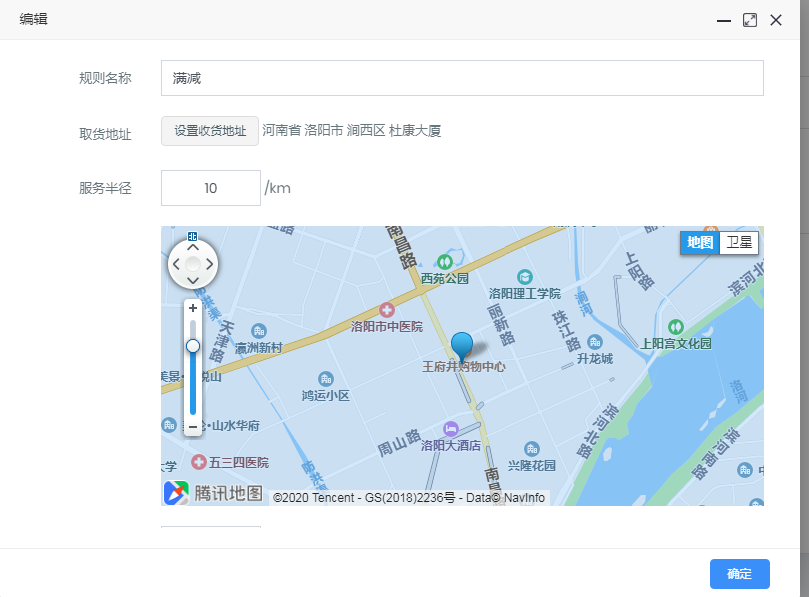Screen dimensions: 809x597
Task: Pan the map down using the pan control
Action: click(x=193, y=280)
